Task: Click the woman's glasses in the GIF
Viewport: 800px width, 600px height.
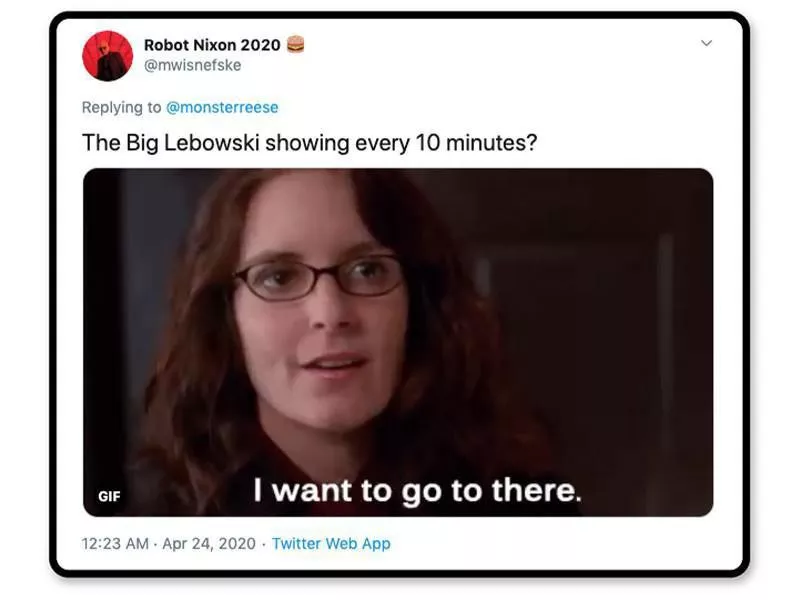Action: (x=320, y=278)
